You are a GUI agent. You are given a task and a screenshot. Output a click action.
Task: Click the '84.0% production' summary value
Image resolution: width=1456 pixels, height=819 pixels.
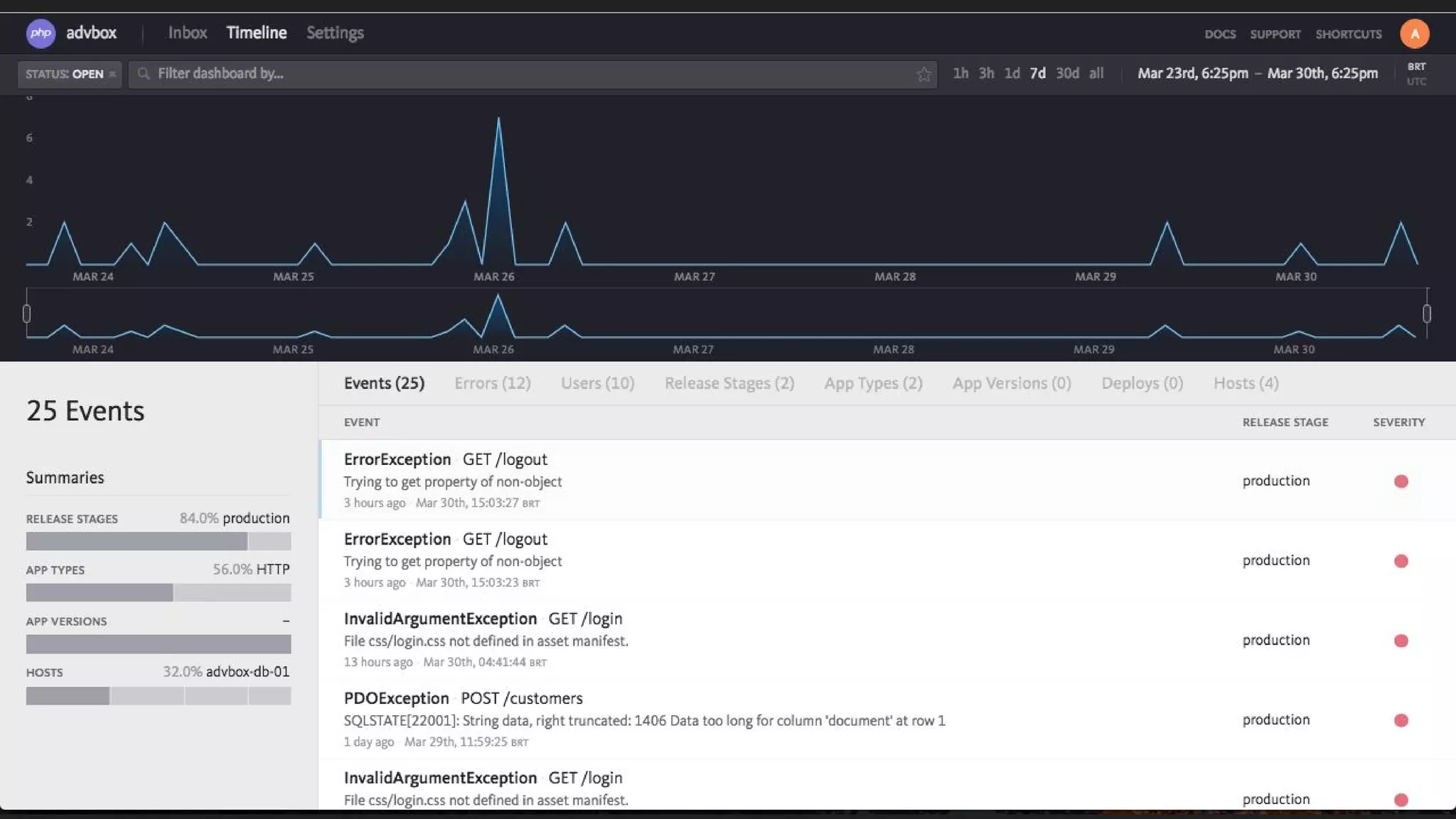click(x=235, y=518)
